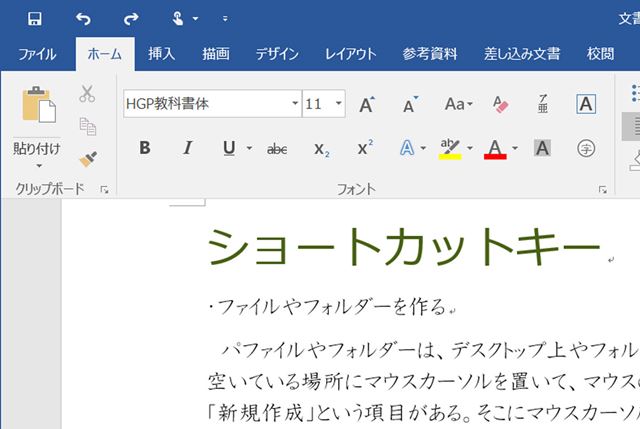Toggle superscript formatting

[x=365, y=147]
